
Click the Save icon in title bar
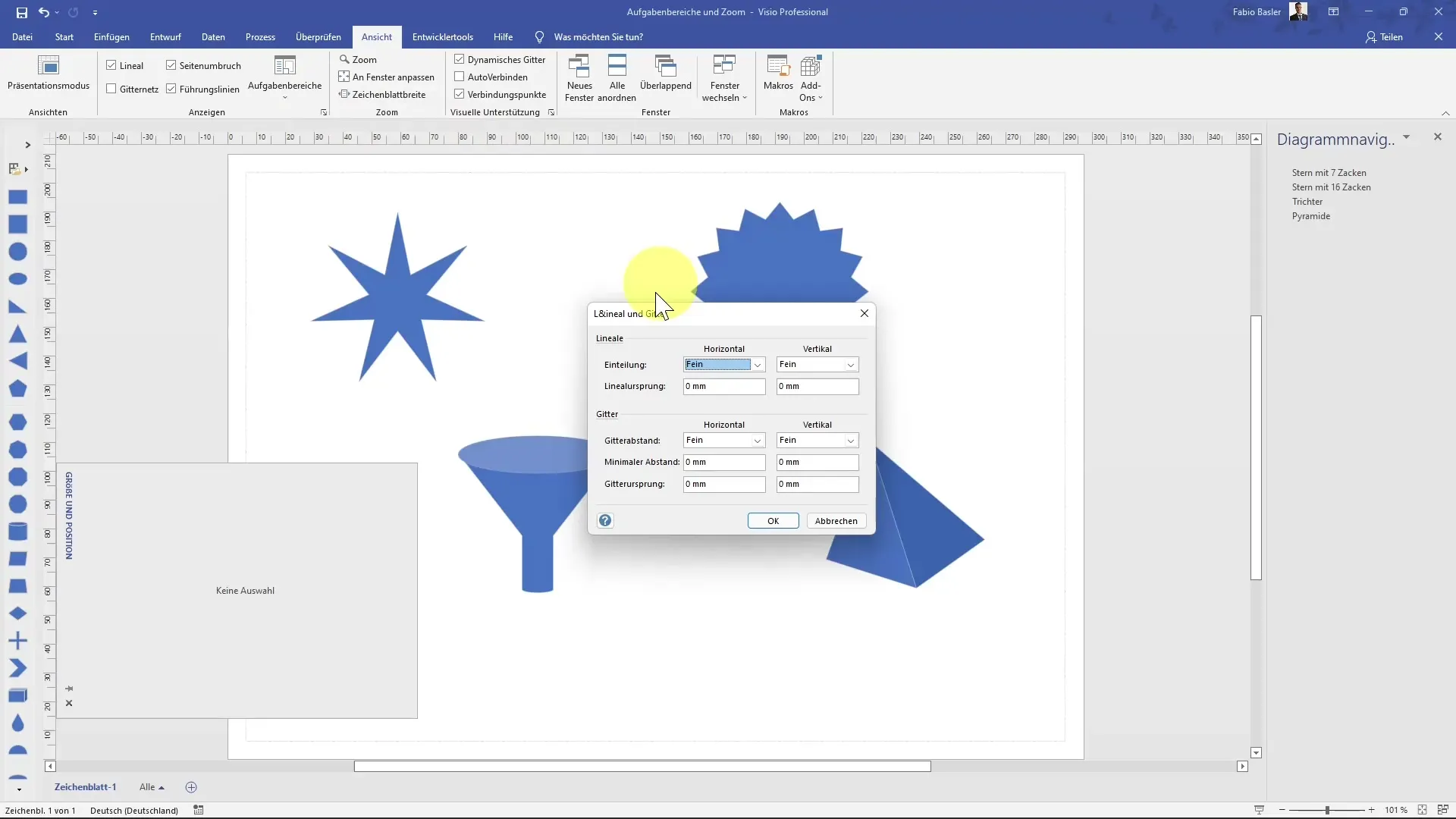click(22, 12)
